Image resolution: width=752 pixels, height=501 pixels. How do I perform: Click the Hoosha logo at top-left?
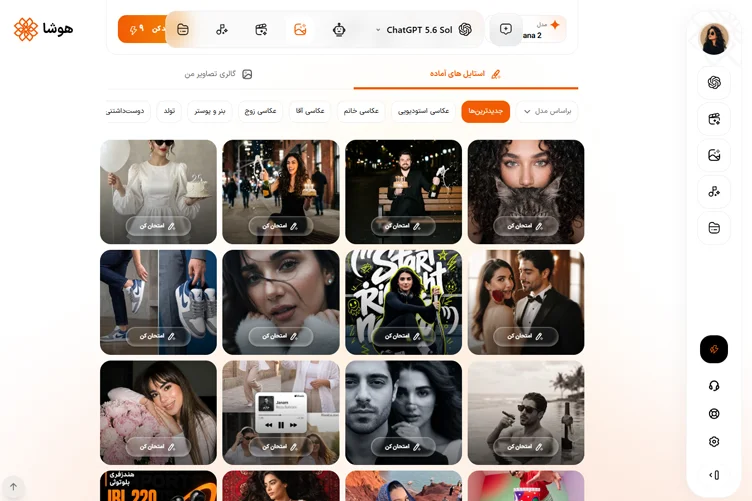coord(43,29)
